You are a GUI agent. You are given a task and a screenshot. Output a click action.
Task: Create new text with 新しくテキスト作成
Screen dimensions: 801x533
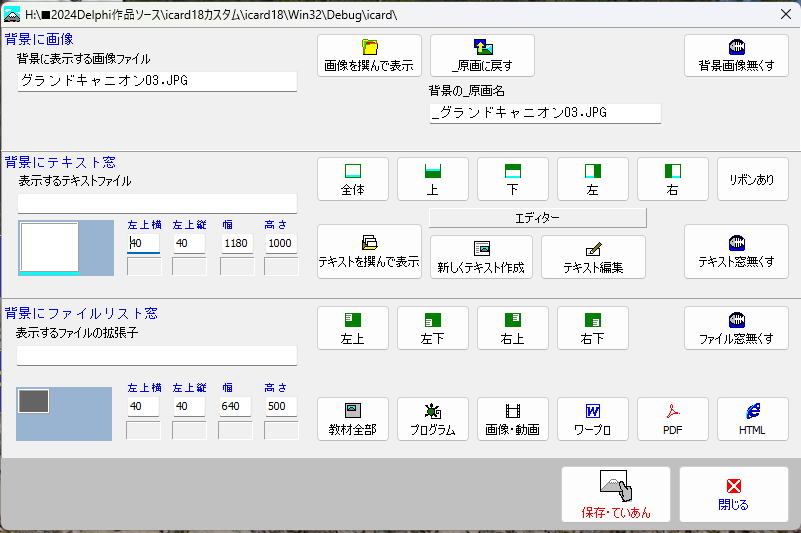481,257
